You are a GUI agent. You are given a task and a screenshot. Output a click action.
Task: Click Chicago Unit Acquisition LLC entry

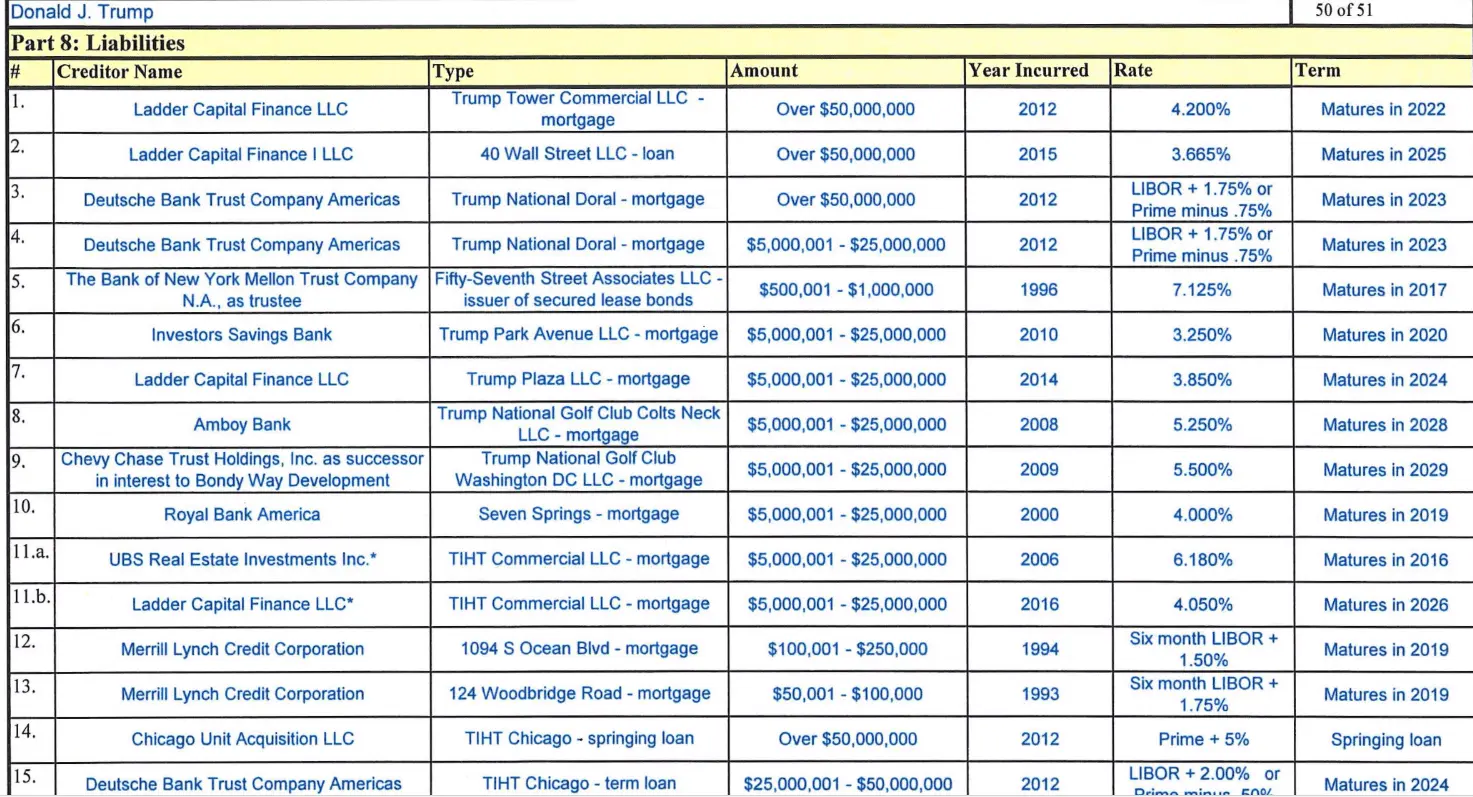click(241, 740)
